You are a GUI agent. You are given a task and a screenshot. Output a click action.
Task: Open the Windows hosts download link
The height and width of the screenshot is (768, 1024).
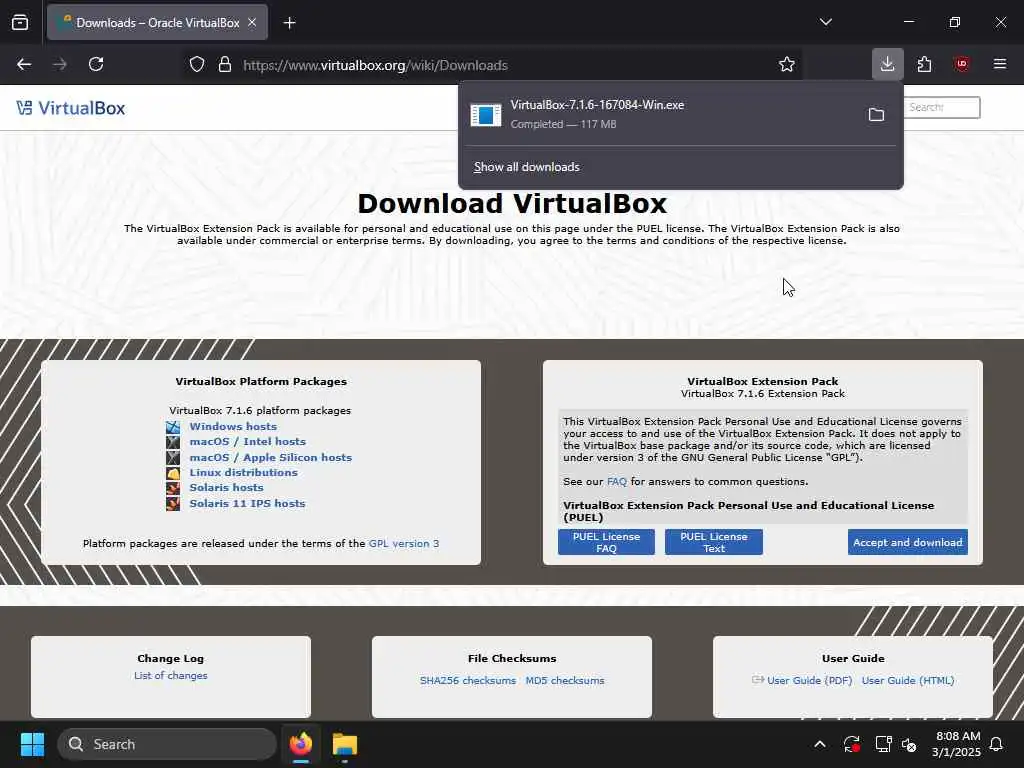[233, 426]
